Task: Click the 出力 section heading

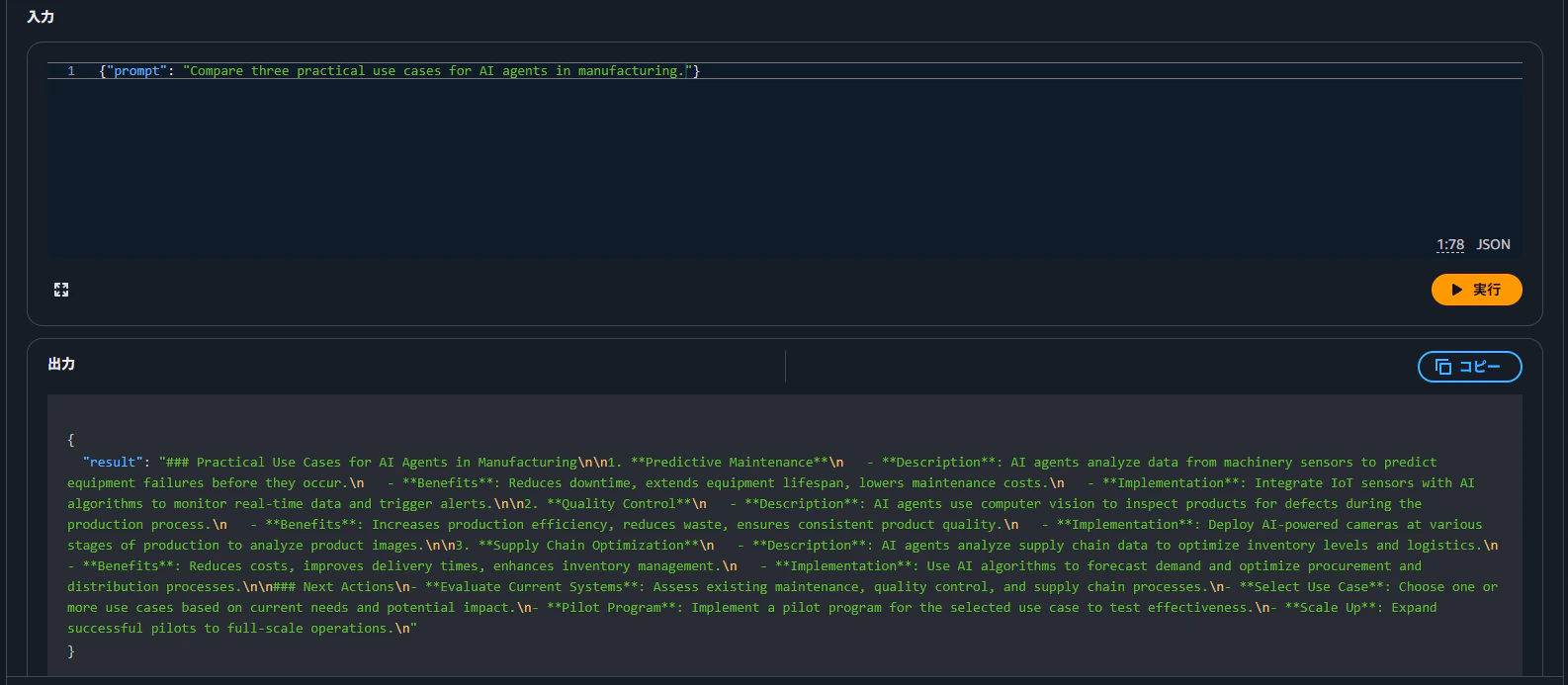Action: [61, 364]
